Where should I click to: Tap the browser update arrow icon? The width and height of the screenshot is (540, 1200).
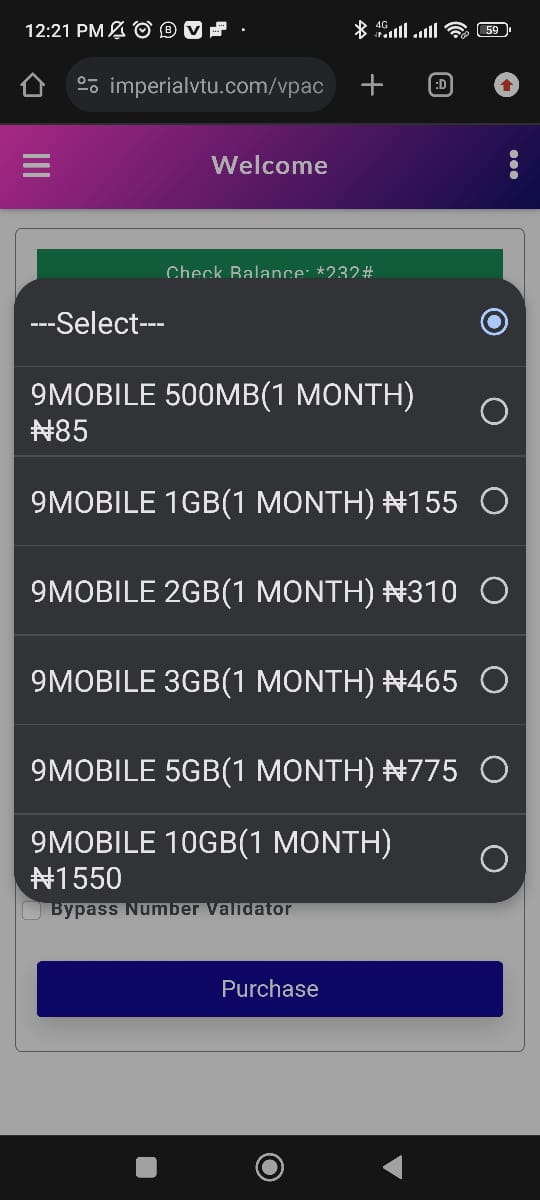tap(507, 86)
